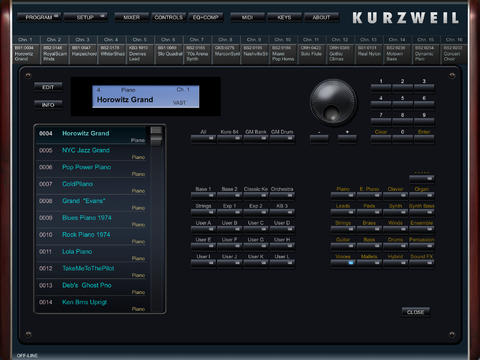480x360 pixels.
Task: Turn the large alpha wheel dial
Action: [x=333, y=102]
